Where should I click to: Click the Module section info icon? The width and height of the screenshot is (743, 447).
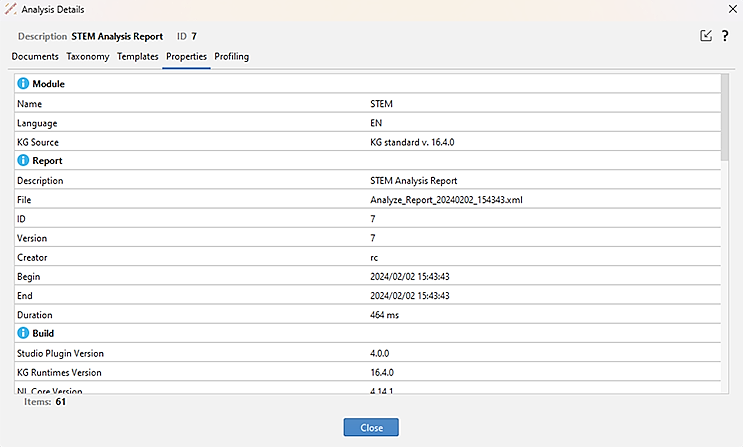coord(23,84)
